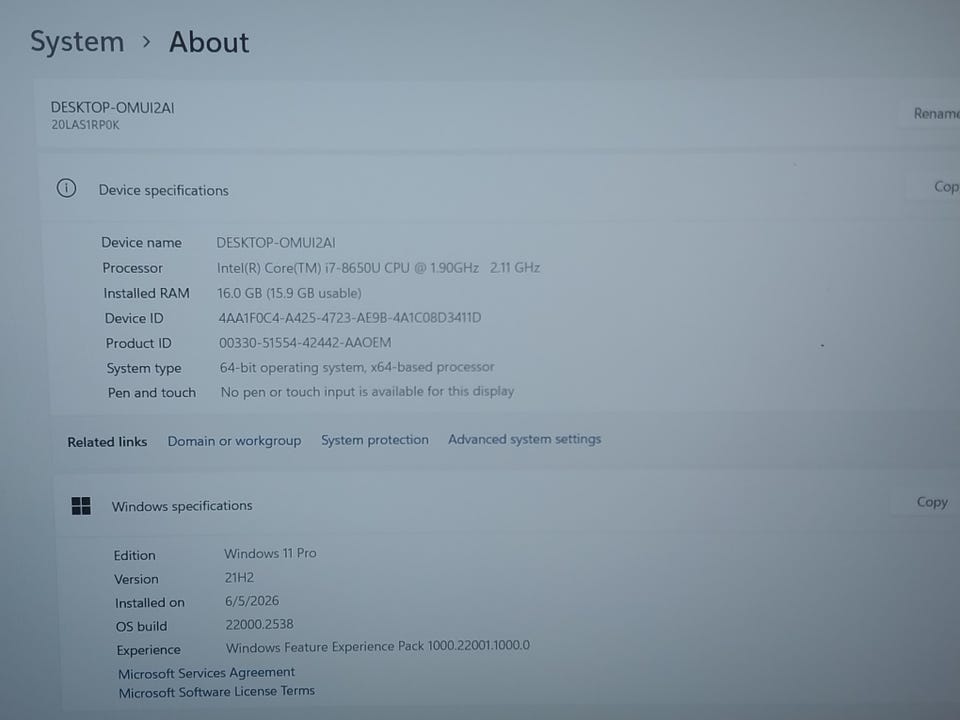Screen dimensions: 960x720
Task: Click the OS build value 22000.2538
Action: click(x=260, y=624)
